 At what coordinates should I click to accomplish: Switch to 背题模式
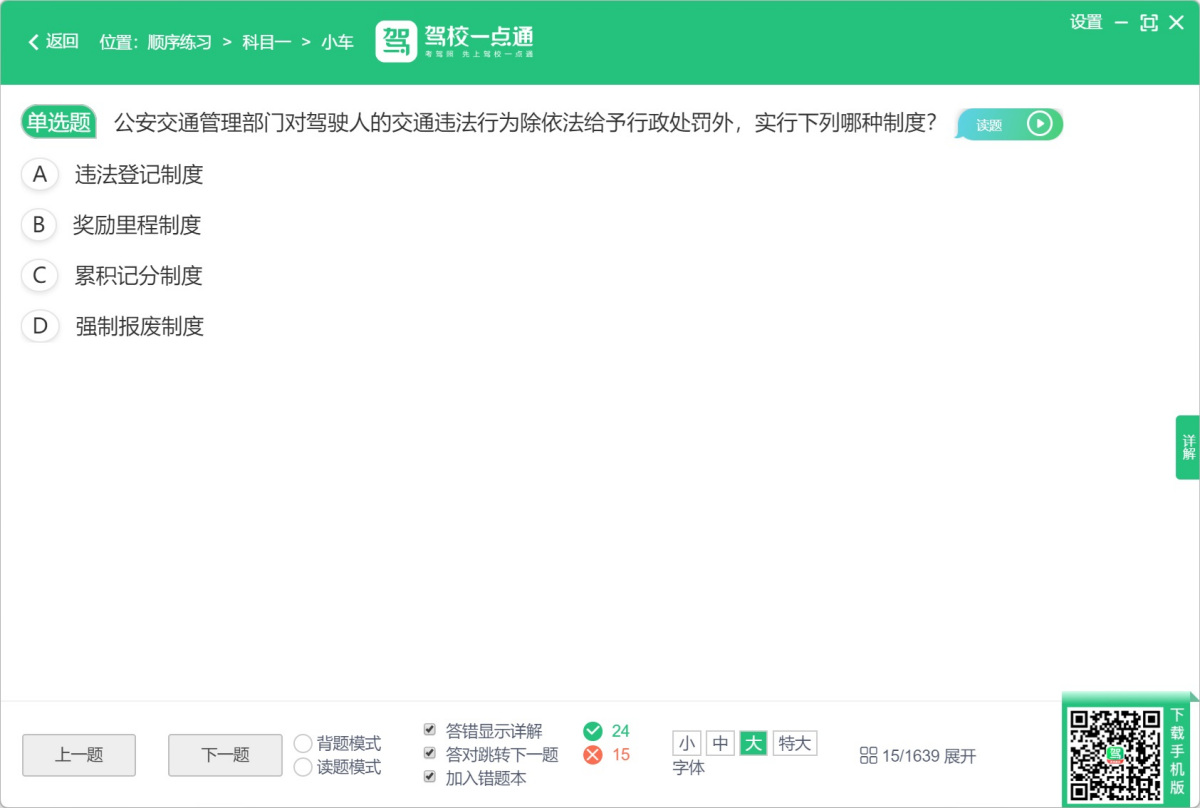pyautogui.click(x=303, y=743)
